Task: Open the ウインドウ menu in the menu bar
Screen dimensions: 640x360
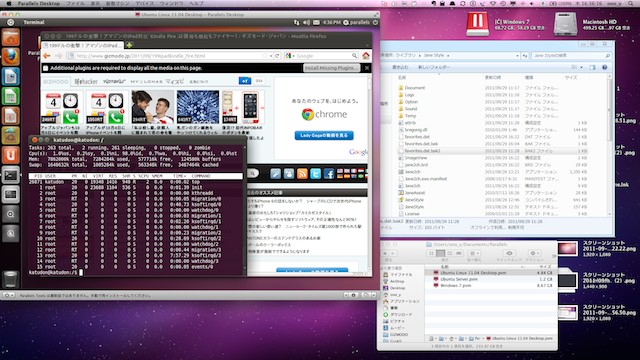Action: (x=171, y=3)
